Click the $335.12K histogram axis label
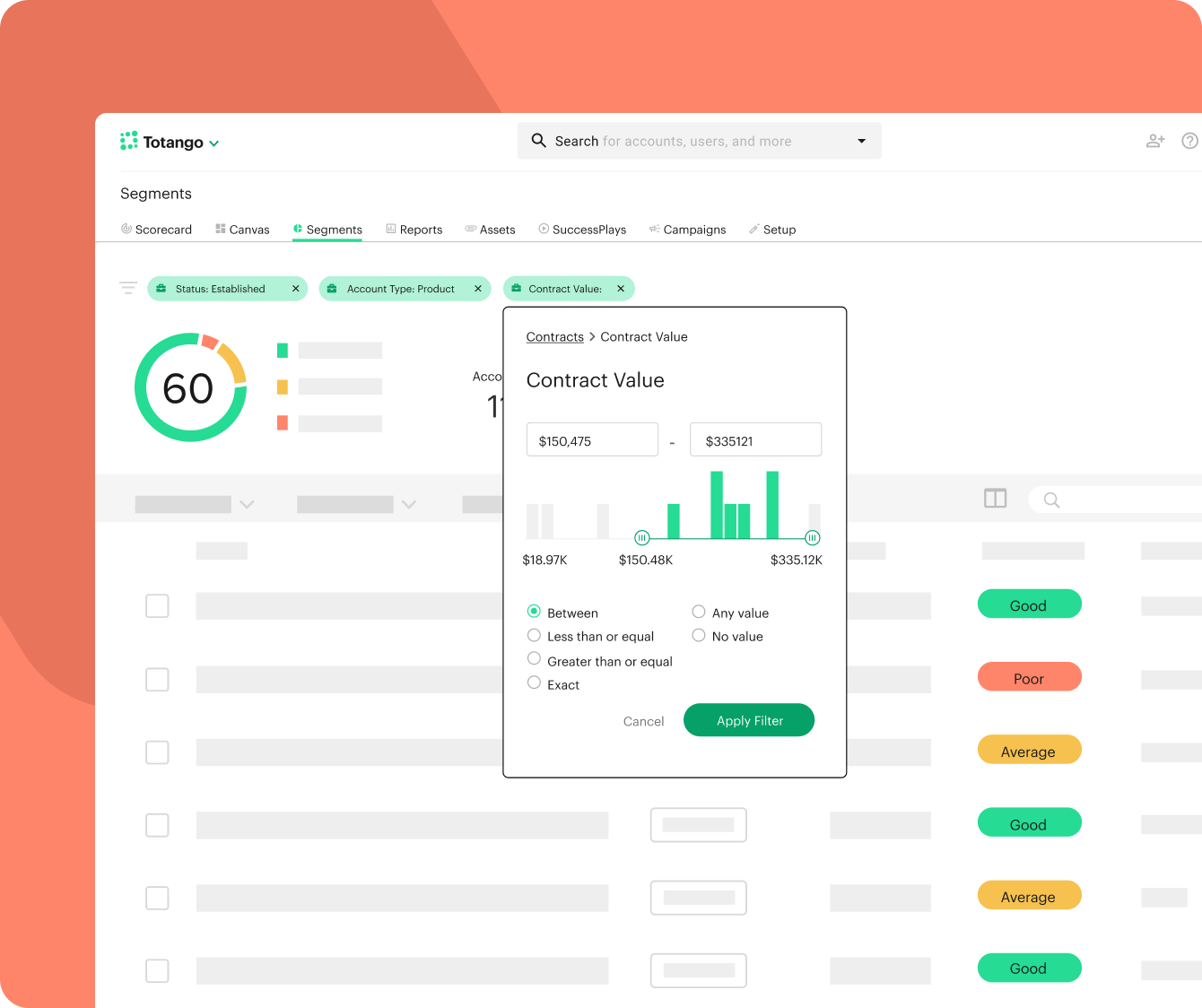The width and height of the screenshot is (1202, 1008). 796,560
